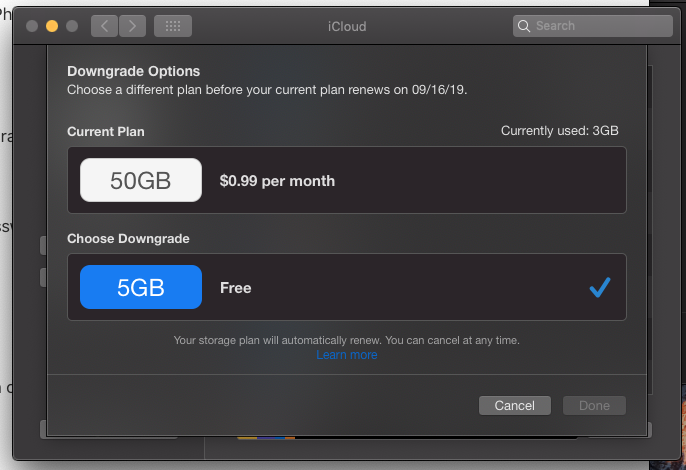
Task: Click the iCloud window title
Action: (x=347, y=26)
